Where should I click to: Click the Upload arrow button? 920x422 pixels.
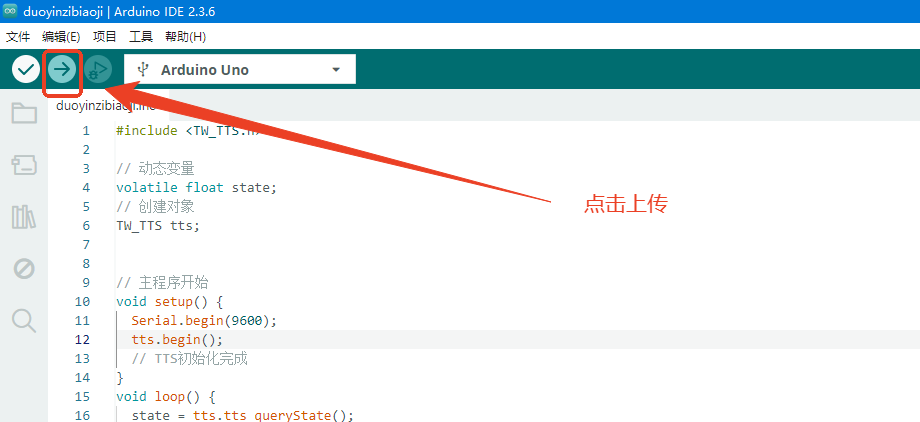62,70
